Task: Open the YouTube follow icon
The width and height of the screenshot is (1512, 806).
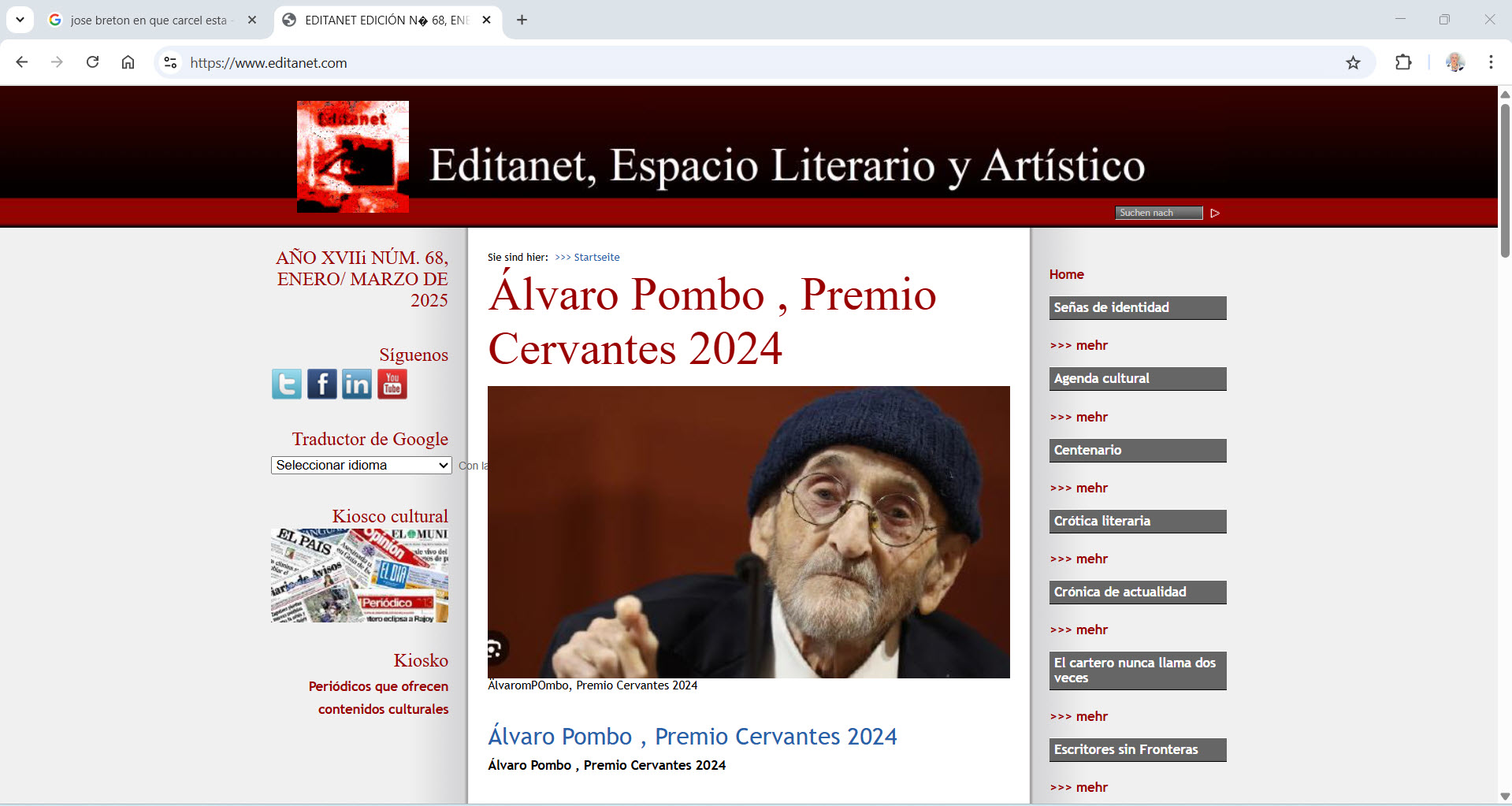Action: pos(392,384)
